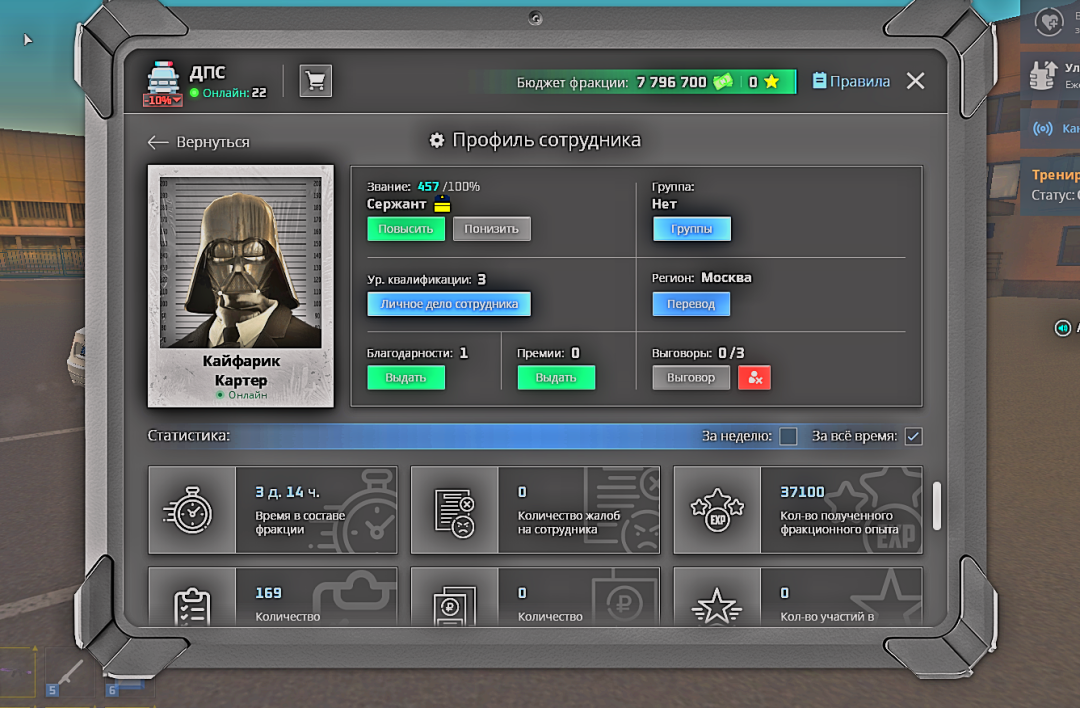Click the Выговоры count 0/3
This screenshot has width=1080, height=708.
[x=731, y=353]
